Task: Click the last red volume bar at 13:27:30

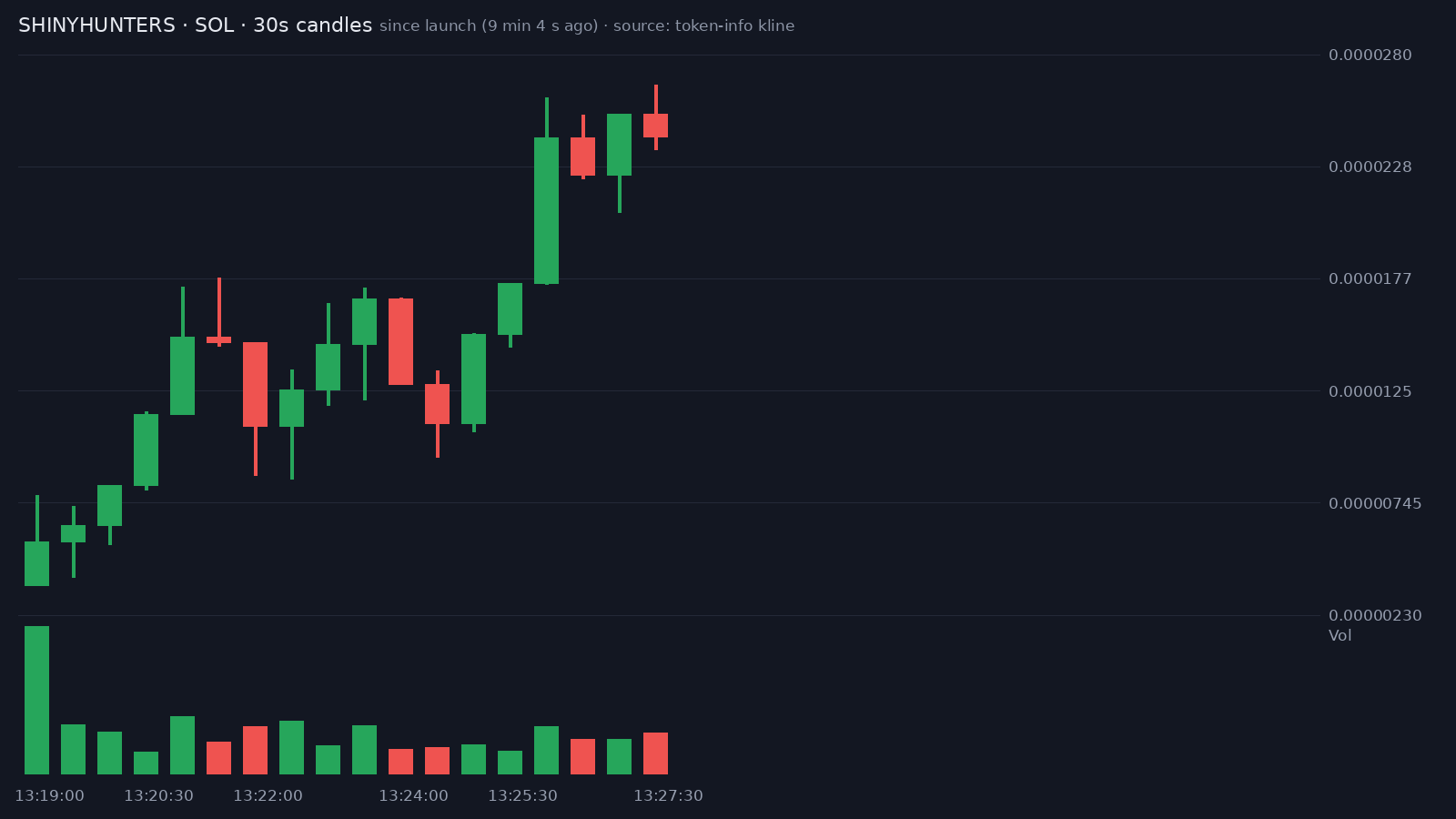Action: click(655, 753)
